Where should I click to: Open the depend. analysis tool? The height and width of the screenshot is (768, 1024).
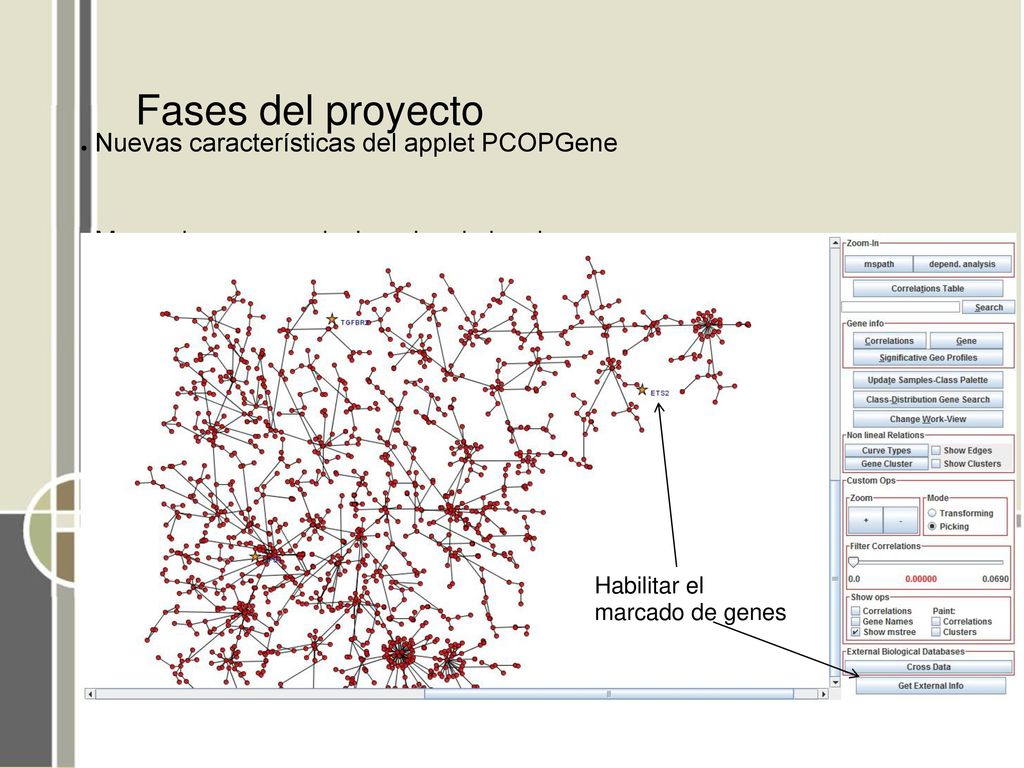(962, 264)
